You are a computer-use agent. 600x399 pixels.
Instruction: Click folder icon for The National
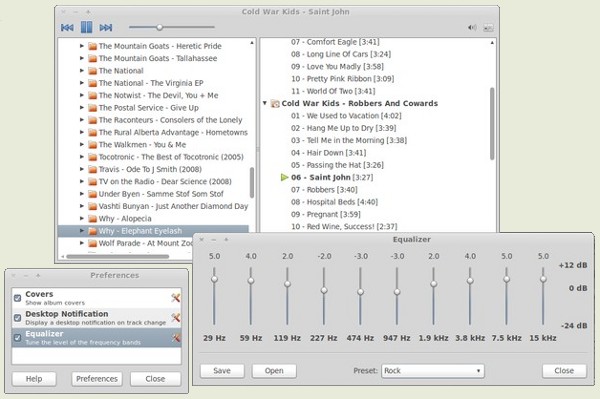click(92, 71)
